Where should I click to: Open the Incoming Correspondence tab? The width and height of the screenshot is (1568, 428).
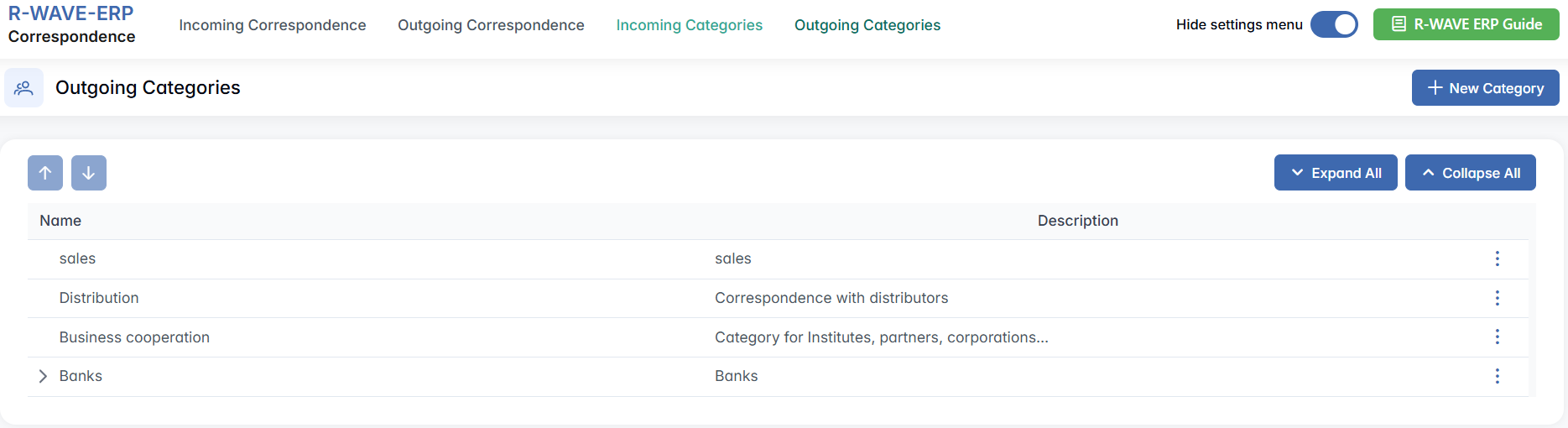coord(273,25)
